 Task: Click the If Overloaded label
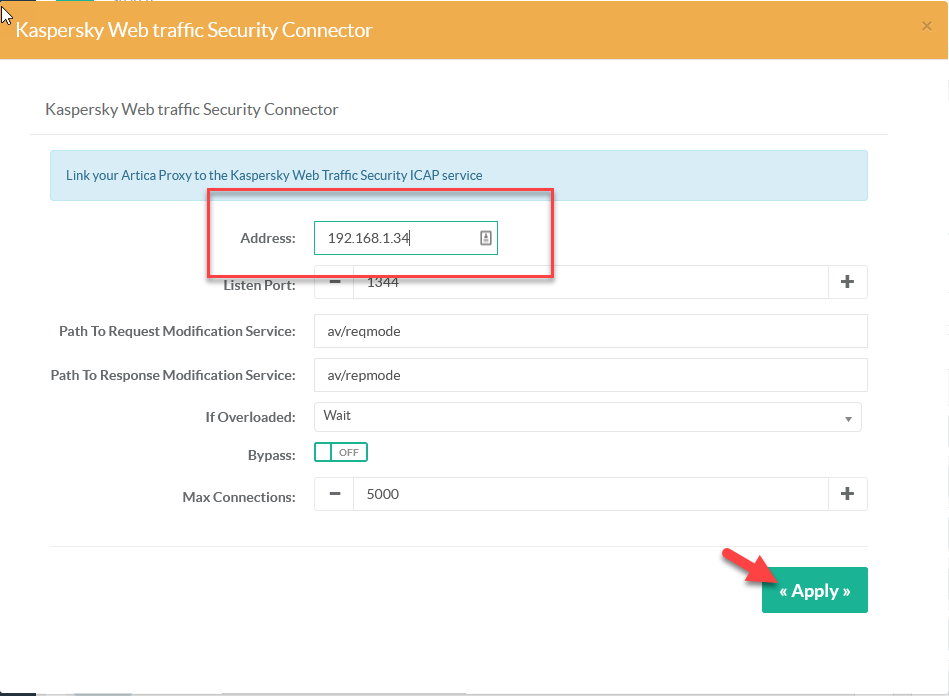(x=250, y=417)
